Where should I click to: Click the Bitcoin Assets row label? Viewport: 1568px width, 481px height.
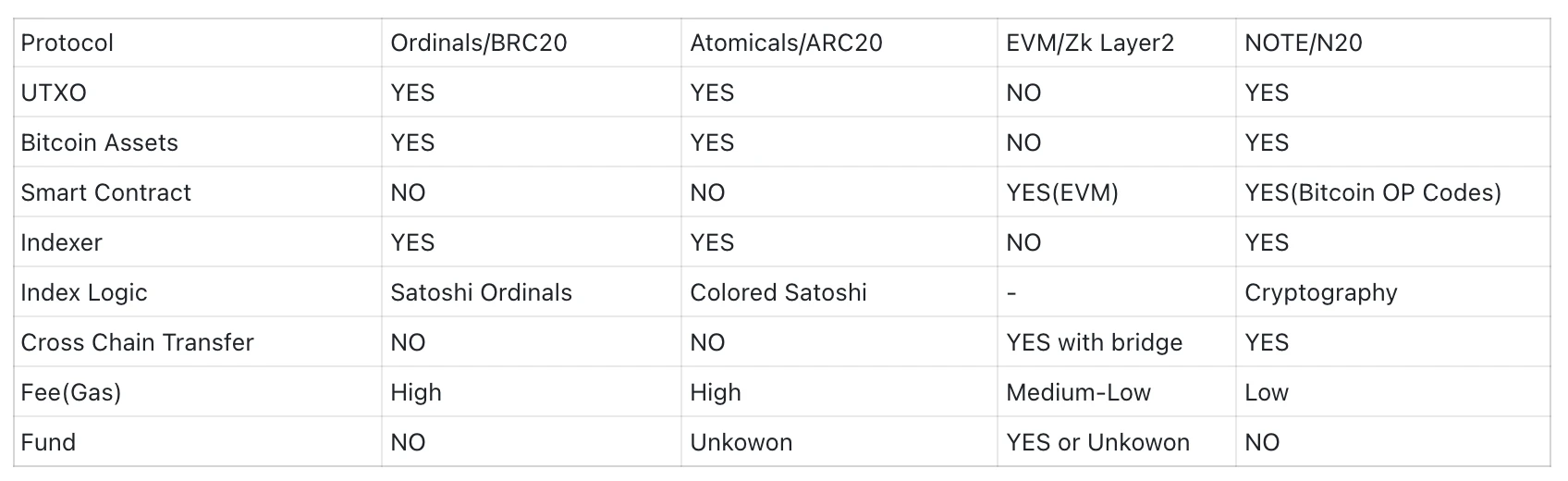(x=100, y=142)
